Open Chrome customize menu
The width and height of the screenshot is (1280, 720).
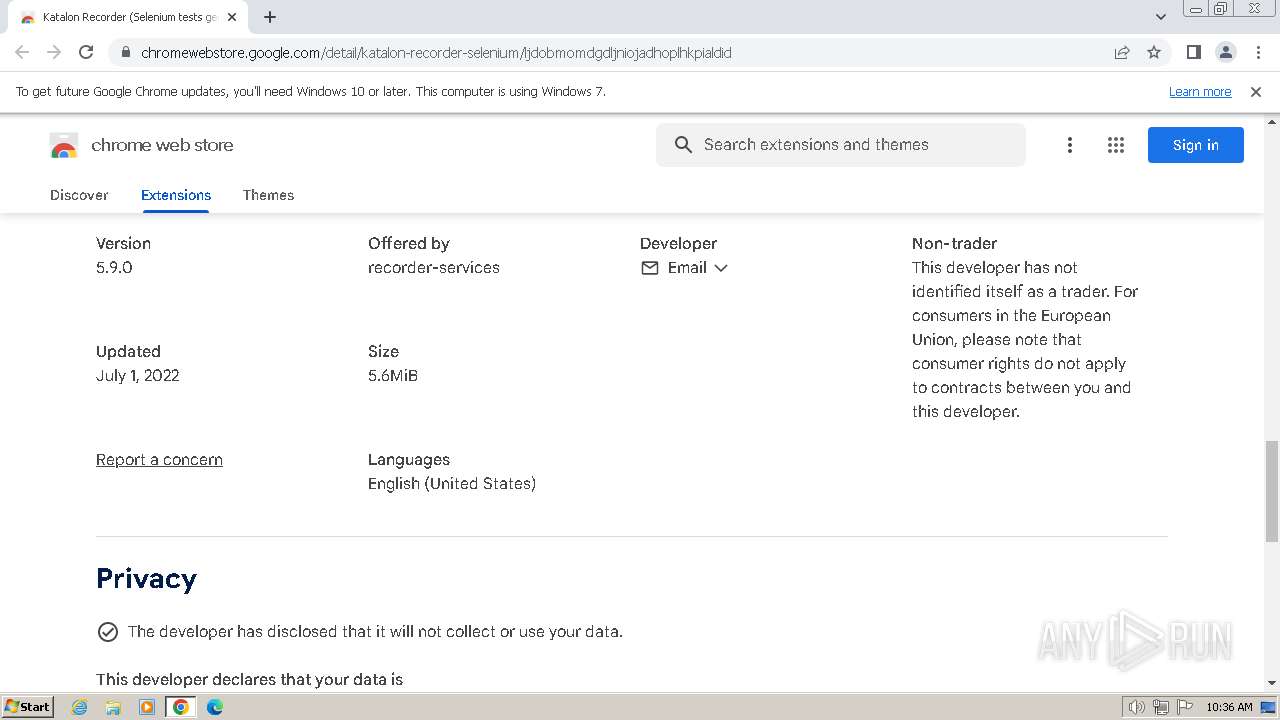pos(1258,52)
